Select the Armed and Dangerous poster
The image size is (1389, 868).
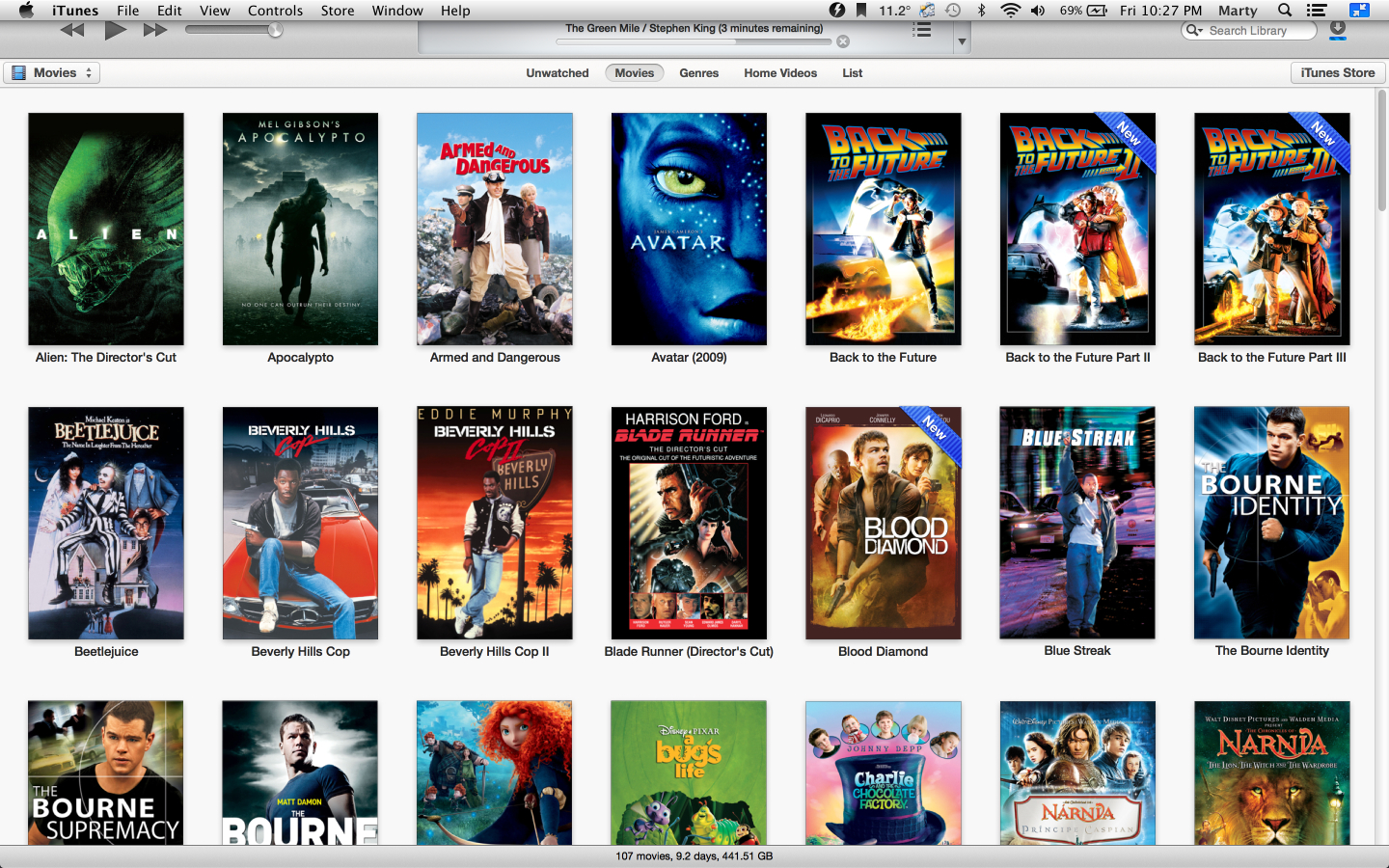(x=495, y=229)
